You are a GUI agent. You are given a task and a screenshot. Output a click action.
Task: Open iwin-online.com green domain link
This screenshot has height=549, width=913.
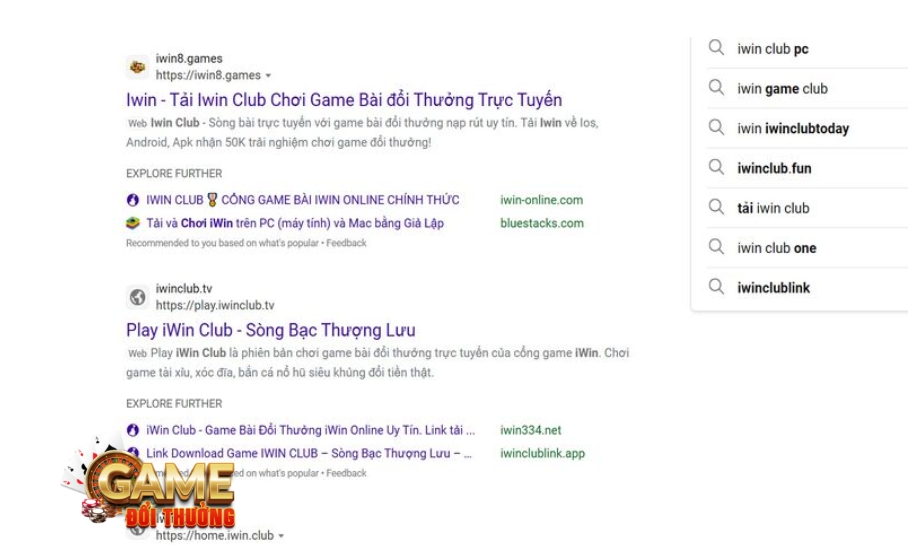(x=541, y=200)
